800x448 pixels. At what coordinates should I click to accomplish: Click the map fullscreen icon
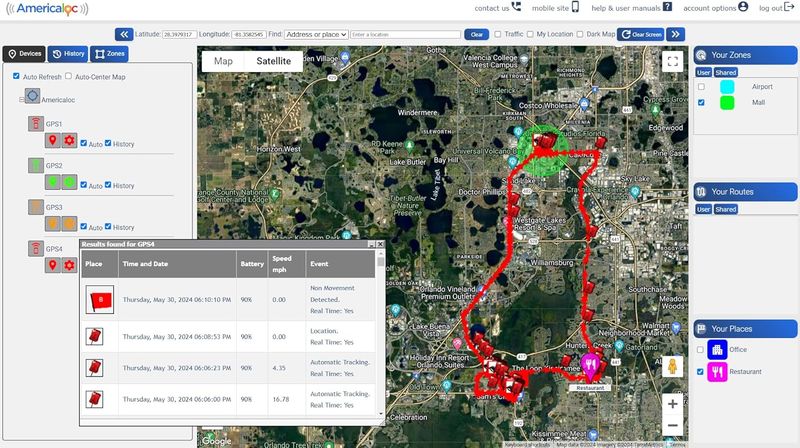click(x=672, y=62)
